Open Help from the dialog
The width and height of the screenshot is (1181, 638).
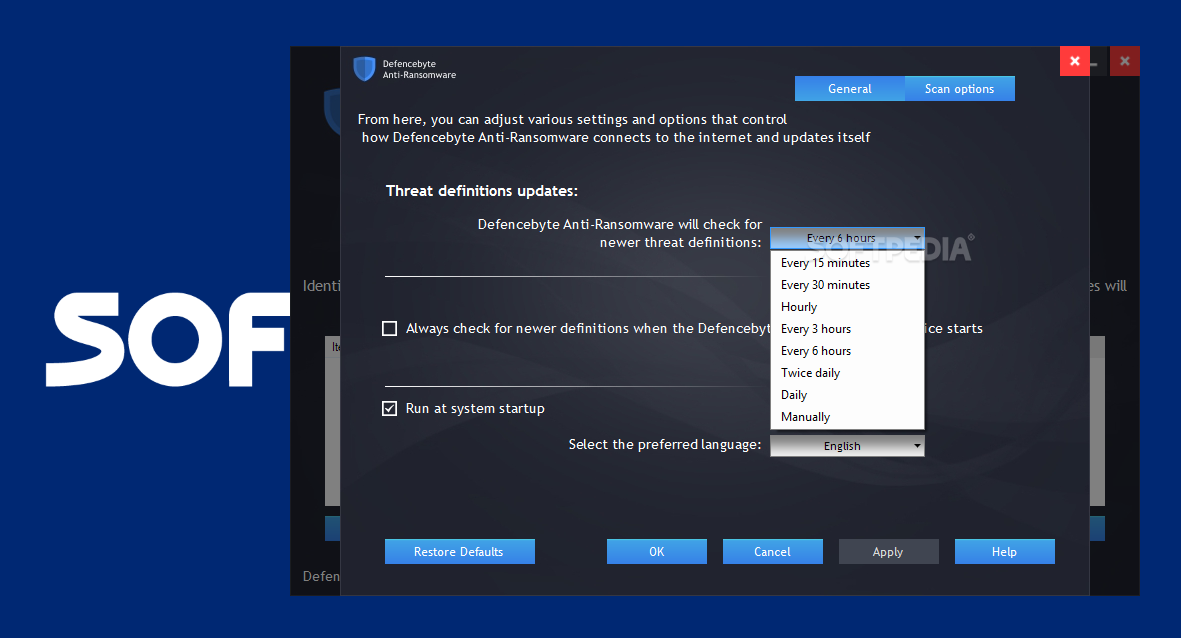(x=1005, y=551)
